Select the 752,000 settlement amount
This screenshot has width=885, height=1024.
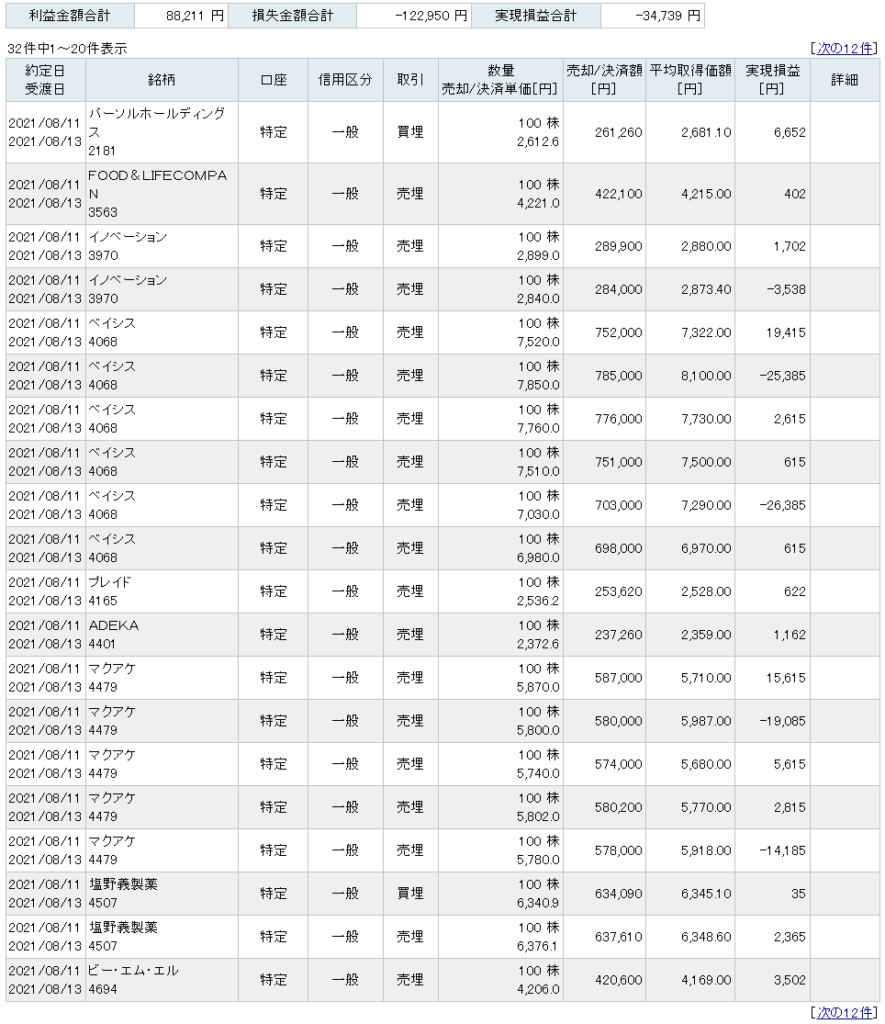[619, 332]
